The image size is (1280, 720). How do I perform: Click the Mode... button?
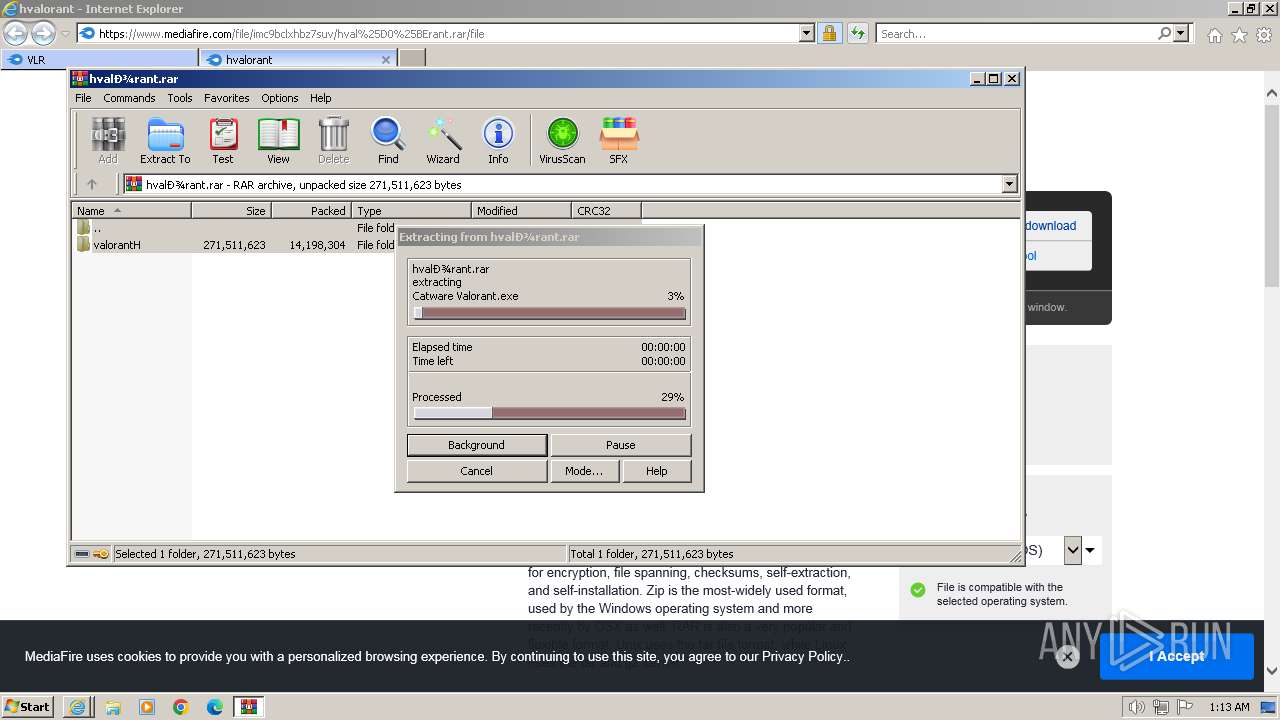pyautogui.click(x=584, y=471)
